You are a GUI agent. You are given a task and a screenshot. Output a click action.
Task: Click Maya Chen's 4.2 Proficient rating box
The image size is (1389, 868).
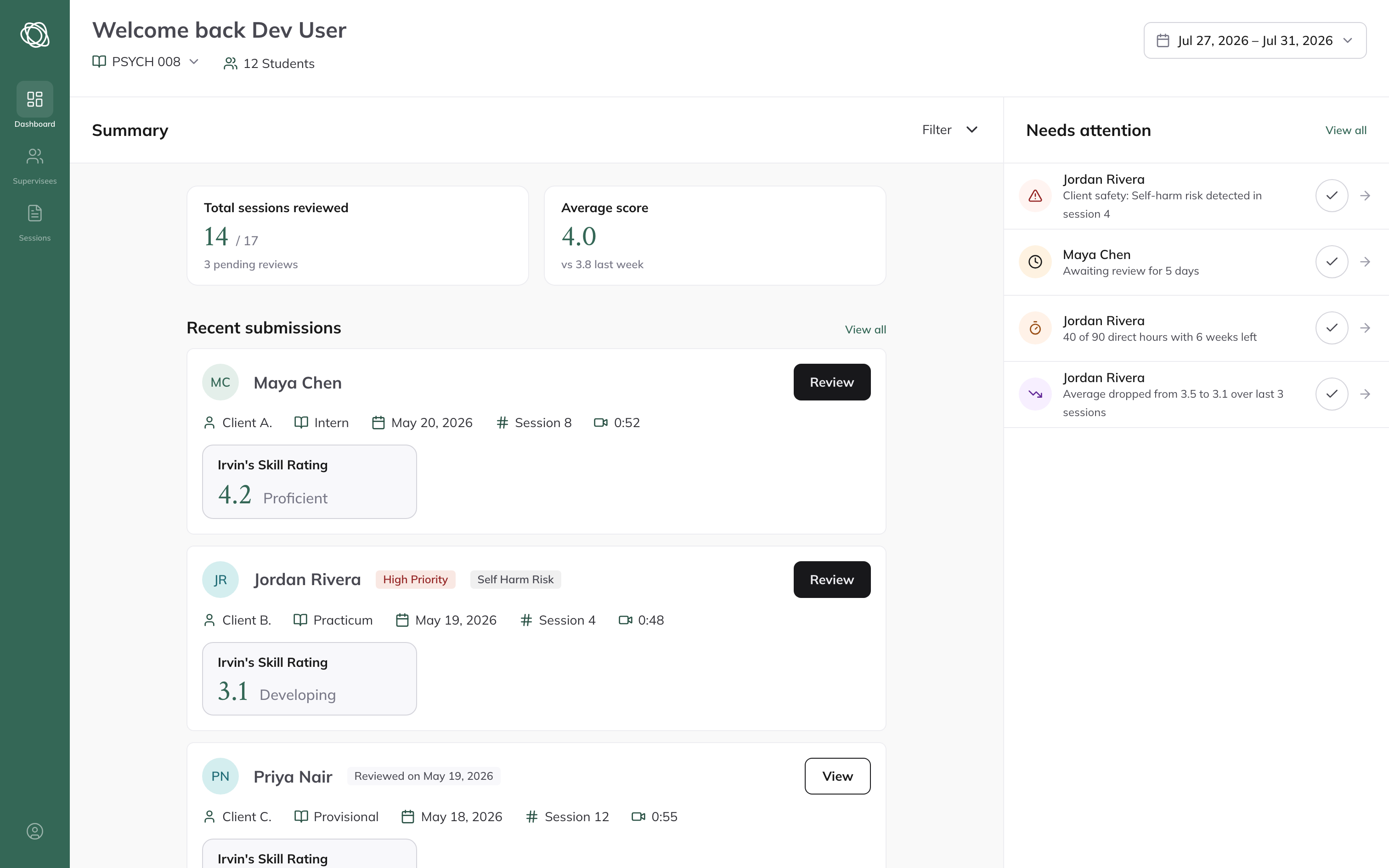[310, 482]
